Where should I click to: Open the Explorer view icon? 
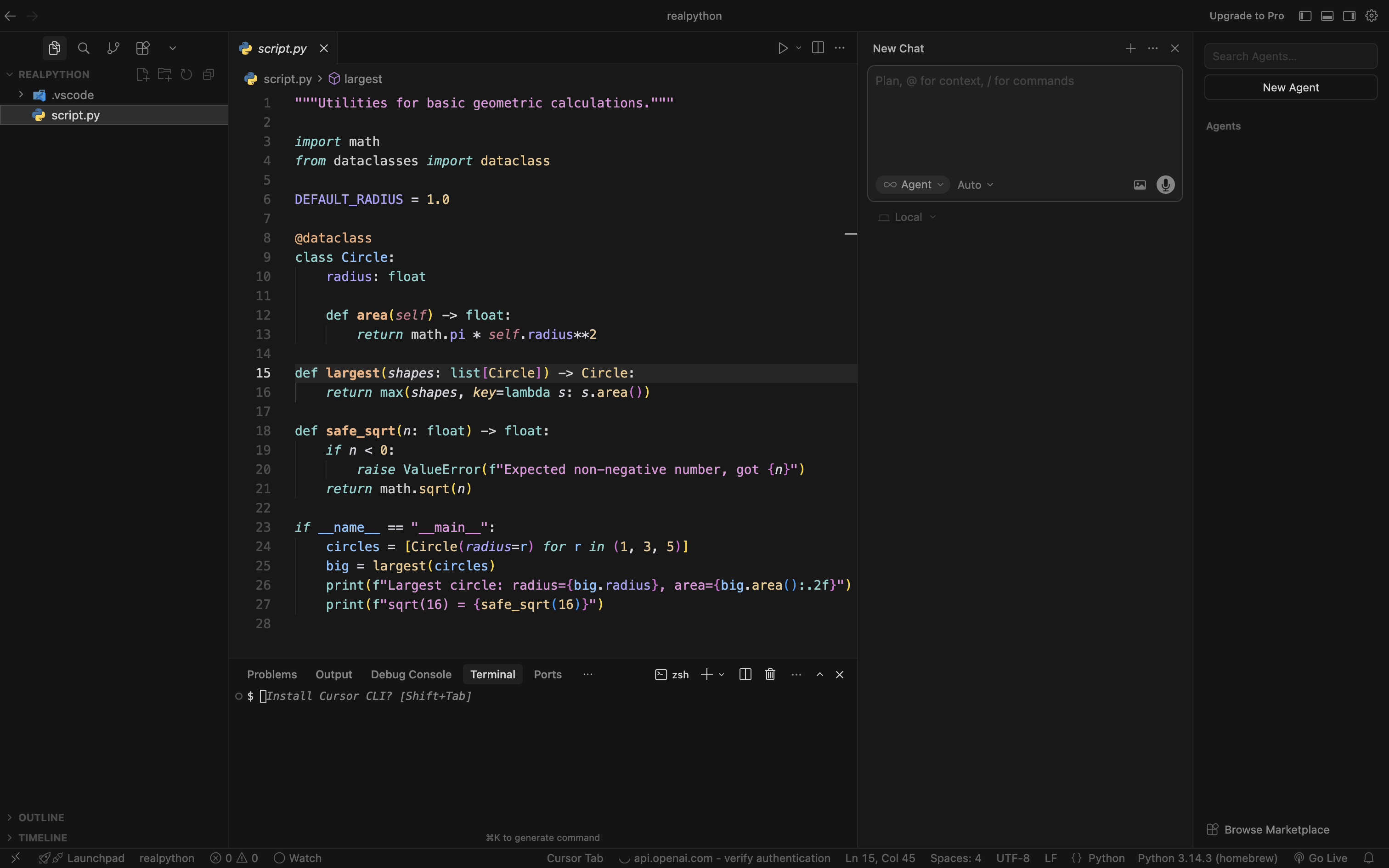55,48
